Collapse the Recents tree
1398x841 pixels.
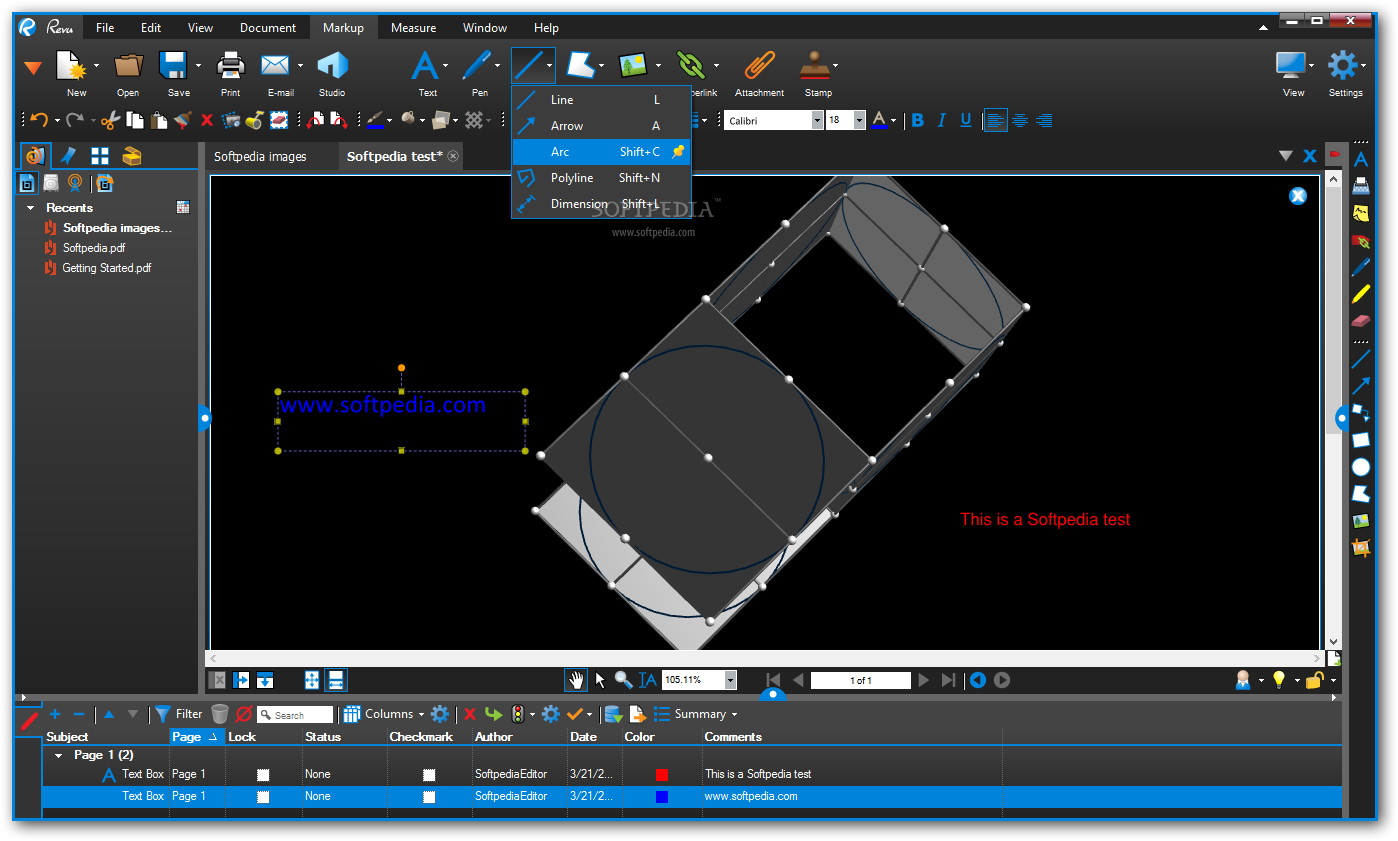click(x=32, y=208)
